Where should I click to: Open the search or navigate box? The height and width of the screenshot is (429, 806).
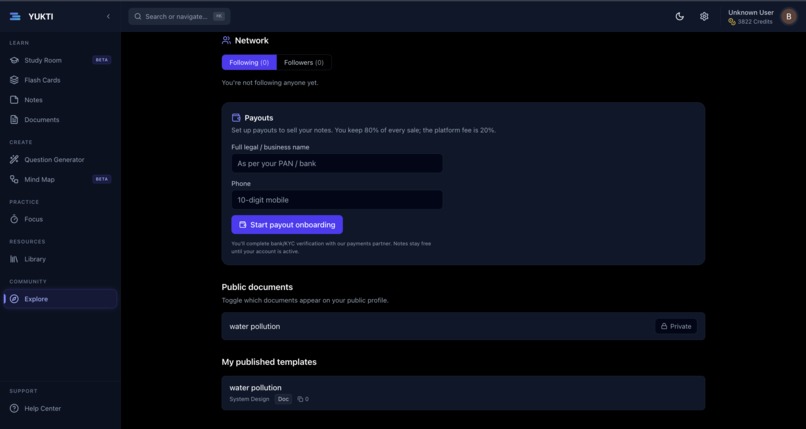pyautogui.click(x=179, y=16)
